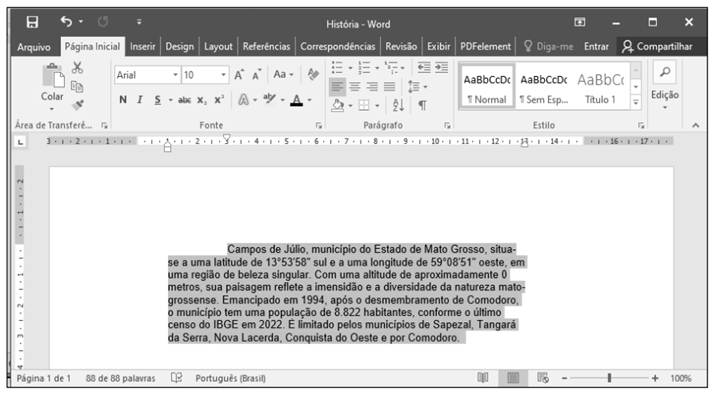Screen dimensions: 720x396
Task: Click the Save icon in title bar
Action: 32,22
